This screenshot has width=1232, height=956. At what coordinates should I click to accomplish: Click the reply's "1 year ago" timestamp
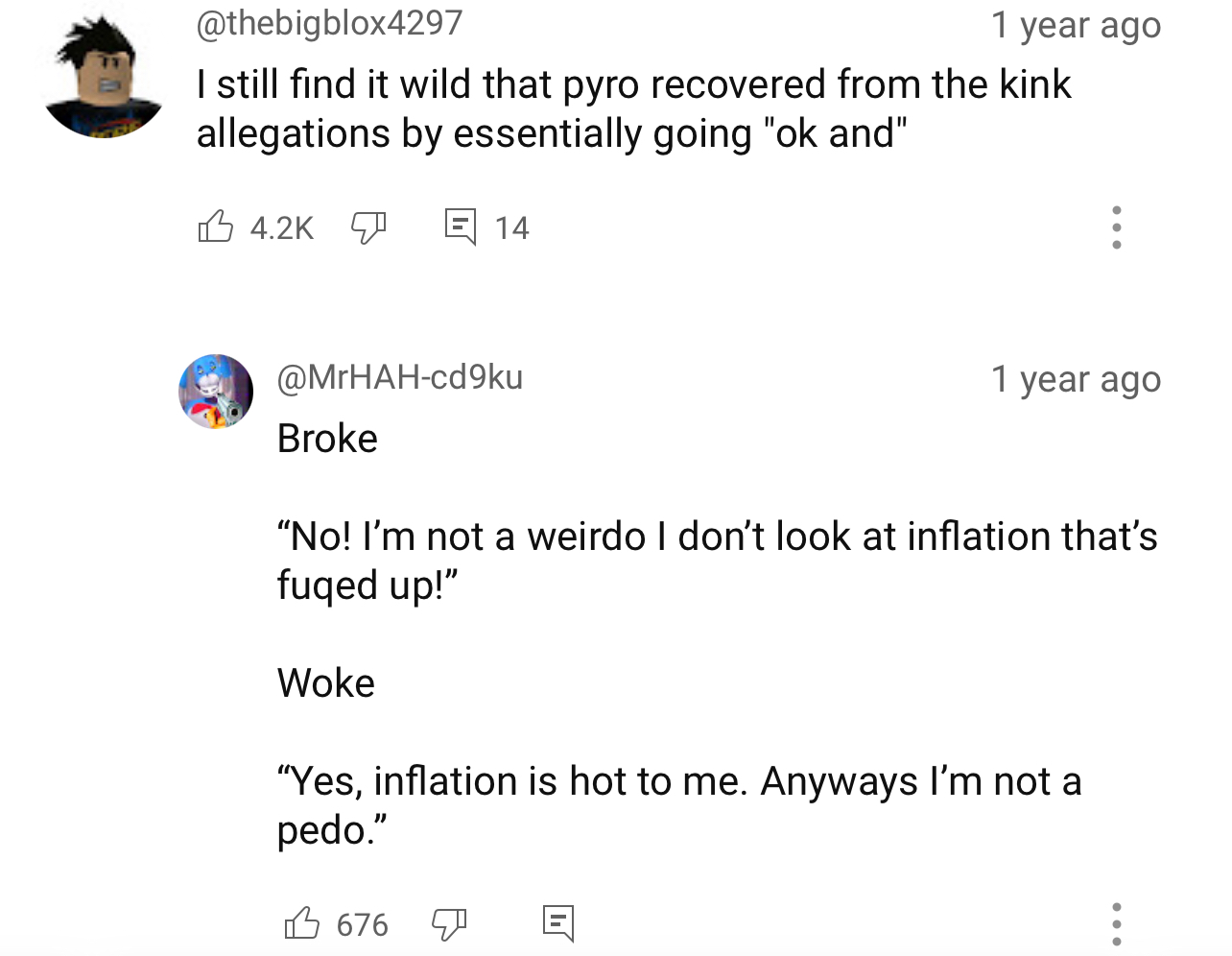click(x=1076, y=379)
